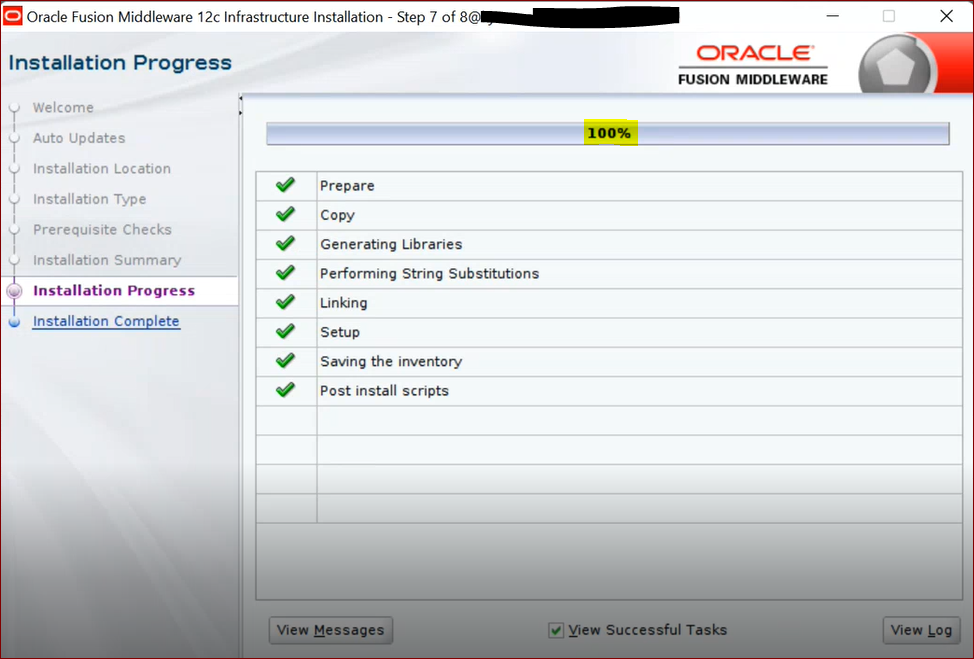This screenshot has height=659, width=974.
Task: Select the Welcome step in sidebar
Action: coord(63,107)
